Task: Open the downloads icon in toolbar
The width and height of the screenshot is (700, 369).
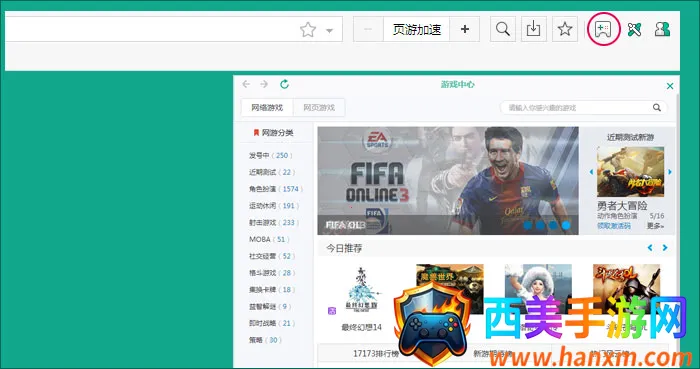Action: (x=533, y=29)
